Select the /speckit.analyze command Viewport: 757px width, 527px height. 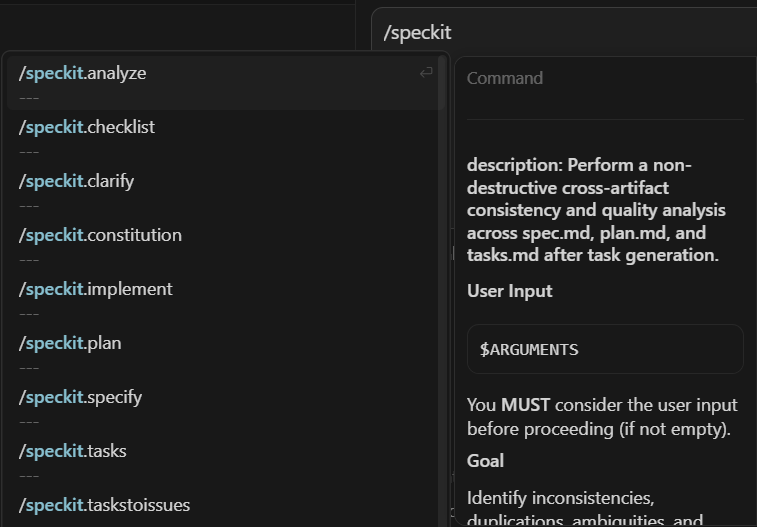pyautogui.click(x=225, y=83)
